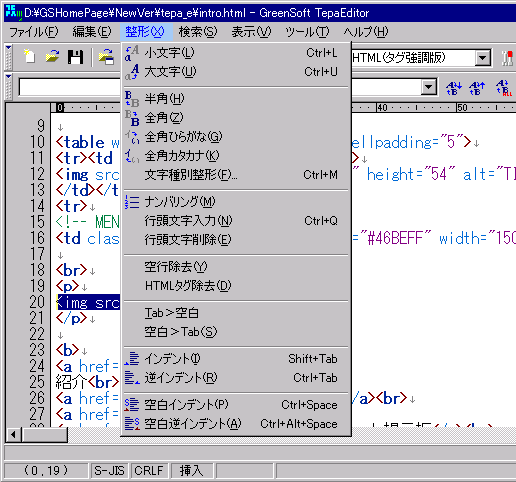Click the </p> tag on line 21

point(71,318)
